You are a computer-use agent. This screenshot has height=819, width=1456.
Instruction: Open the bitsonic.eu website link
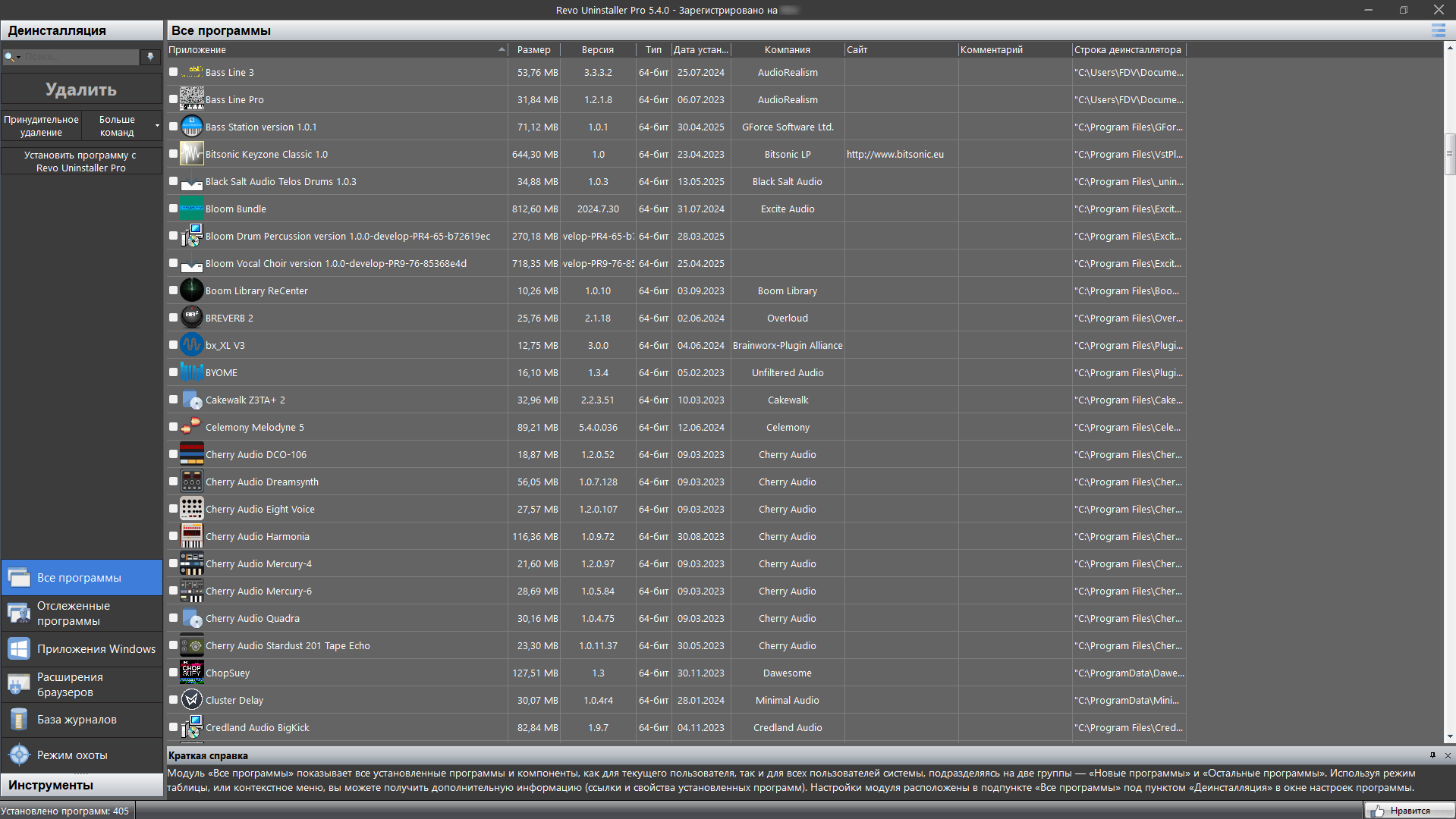(895, 154)
